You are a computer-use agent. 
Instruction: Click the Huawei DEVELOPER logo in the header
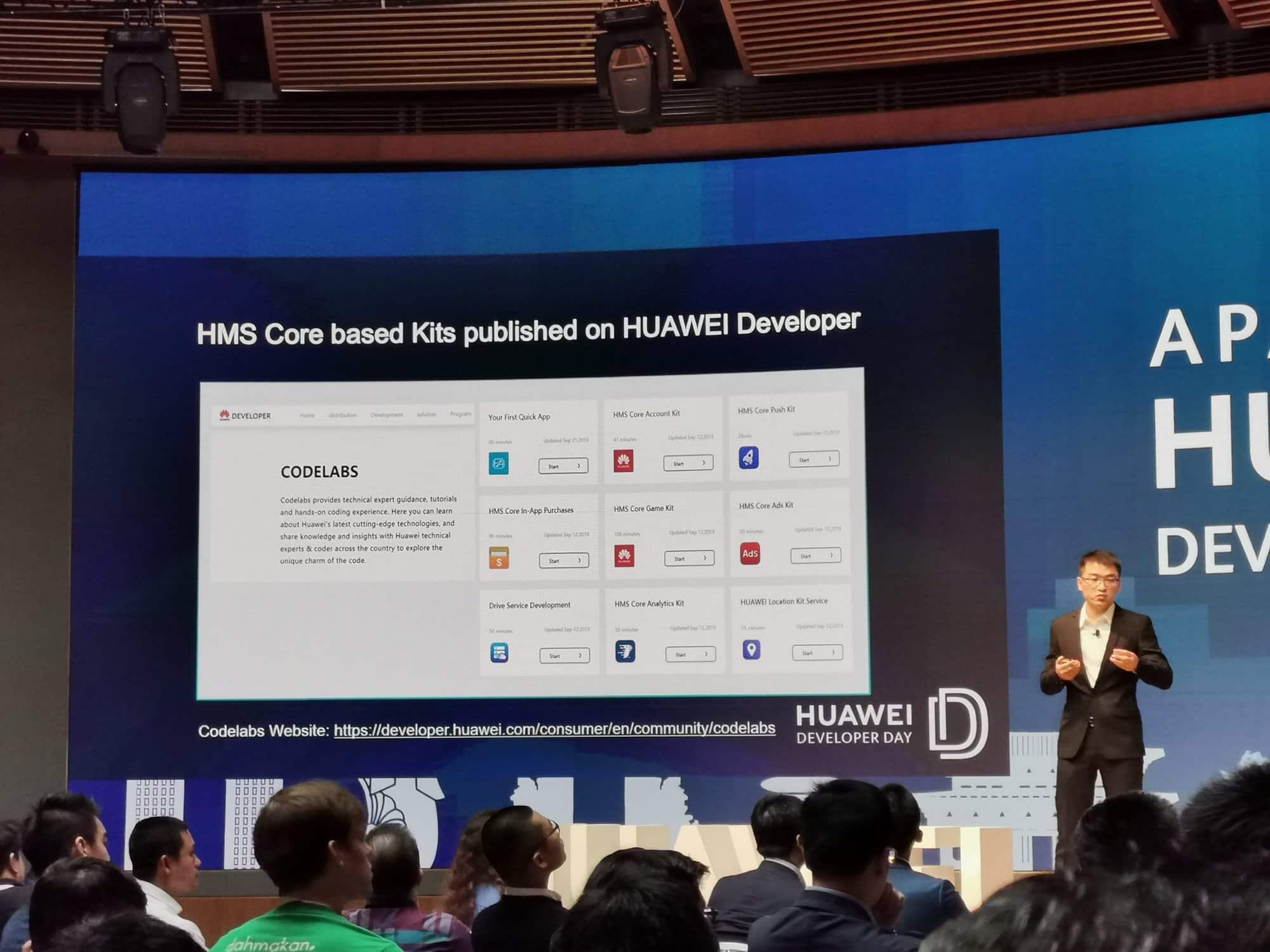click(245, 416)
